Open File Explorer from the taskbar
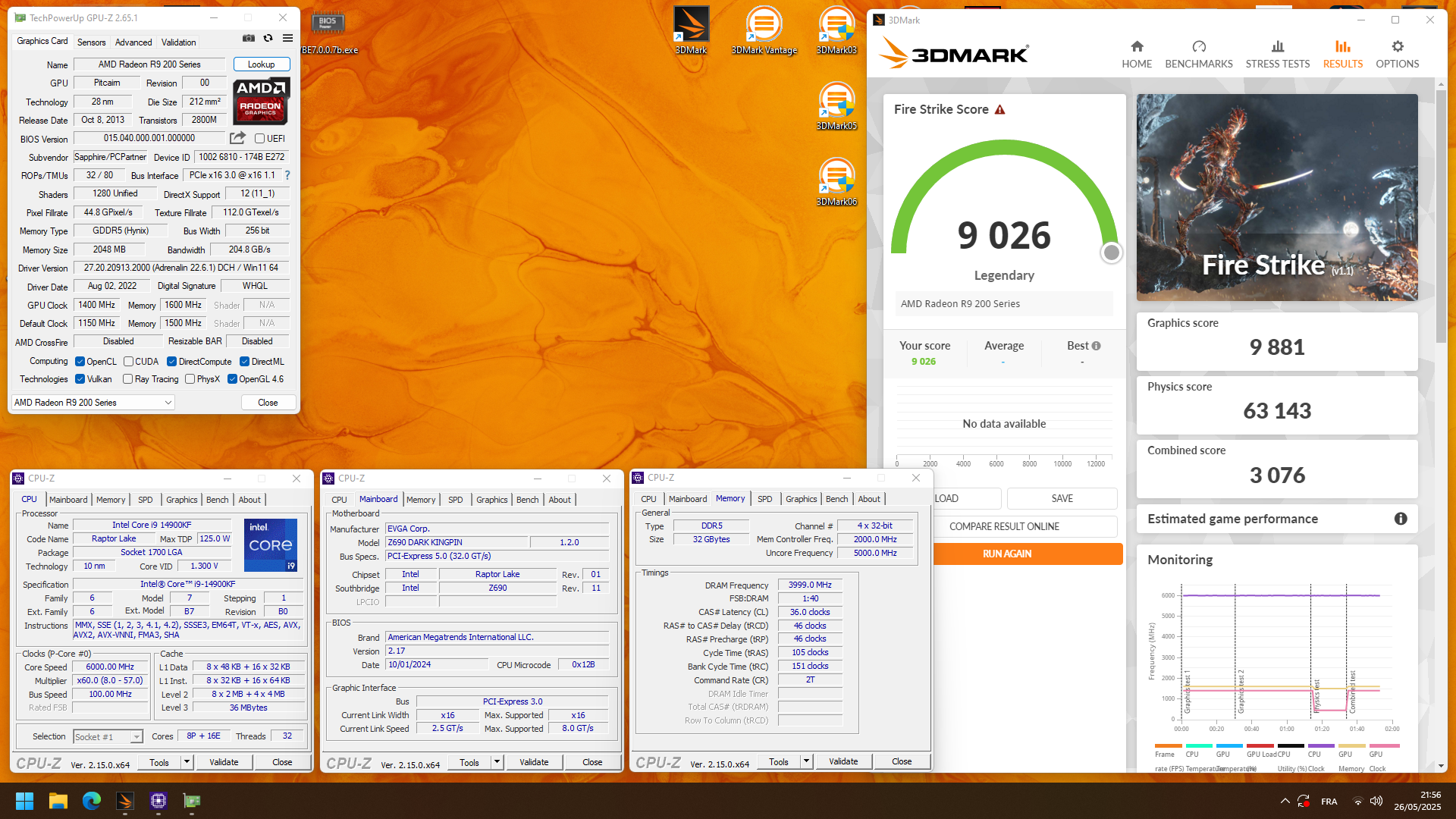This screenshot has height=819, width=1456. (58, 801)
